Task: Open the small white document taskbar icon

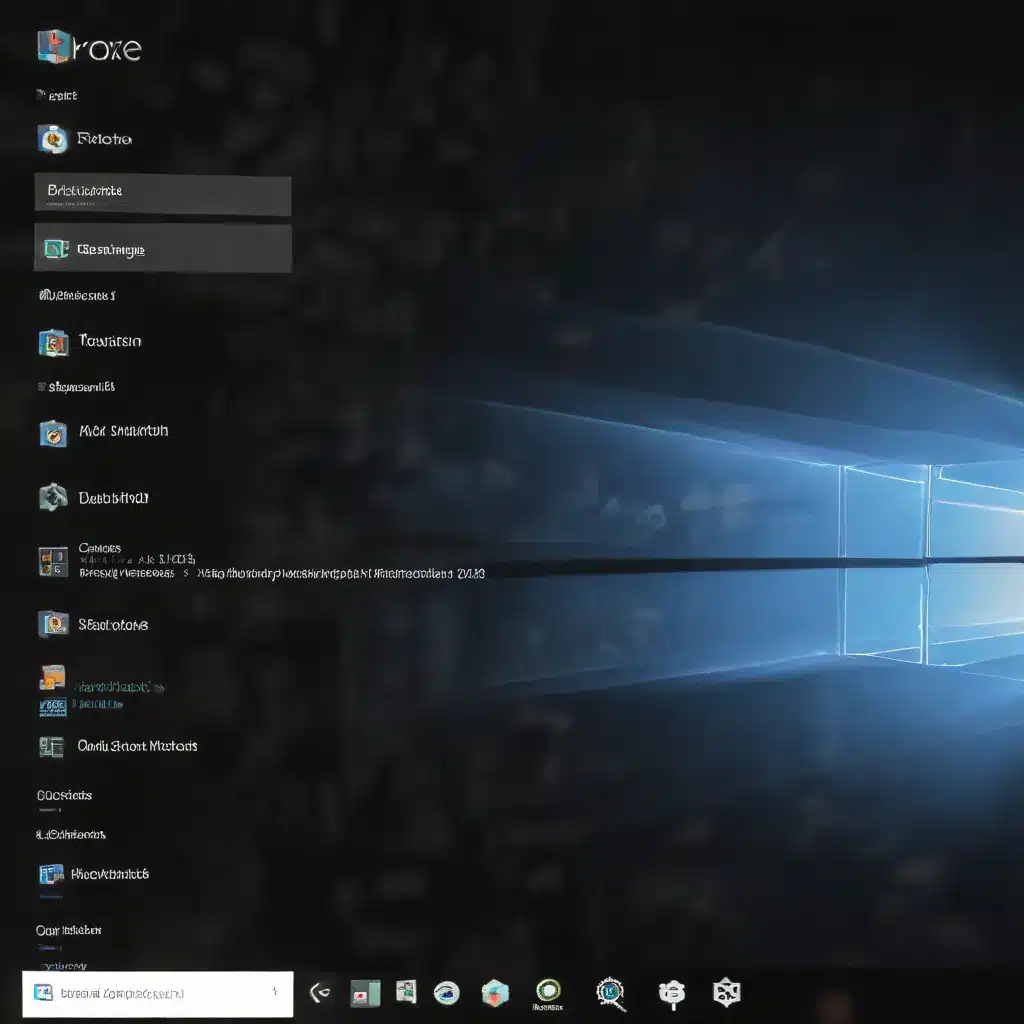Action: point(406,991)
